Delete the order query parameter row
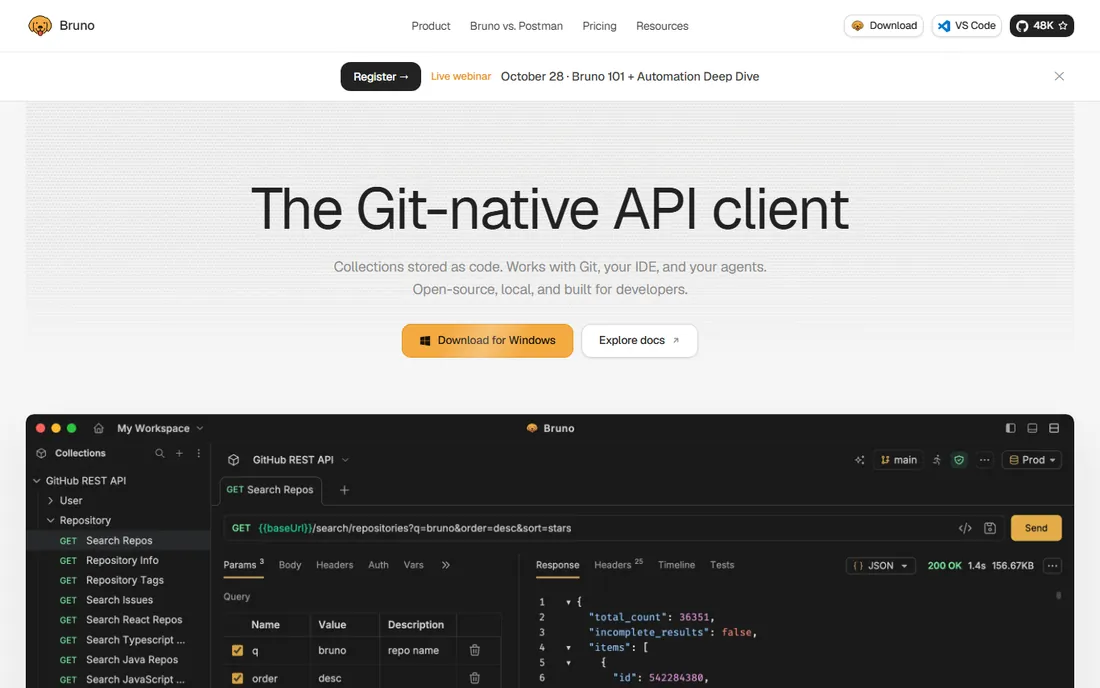 click(475, 678)
